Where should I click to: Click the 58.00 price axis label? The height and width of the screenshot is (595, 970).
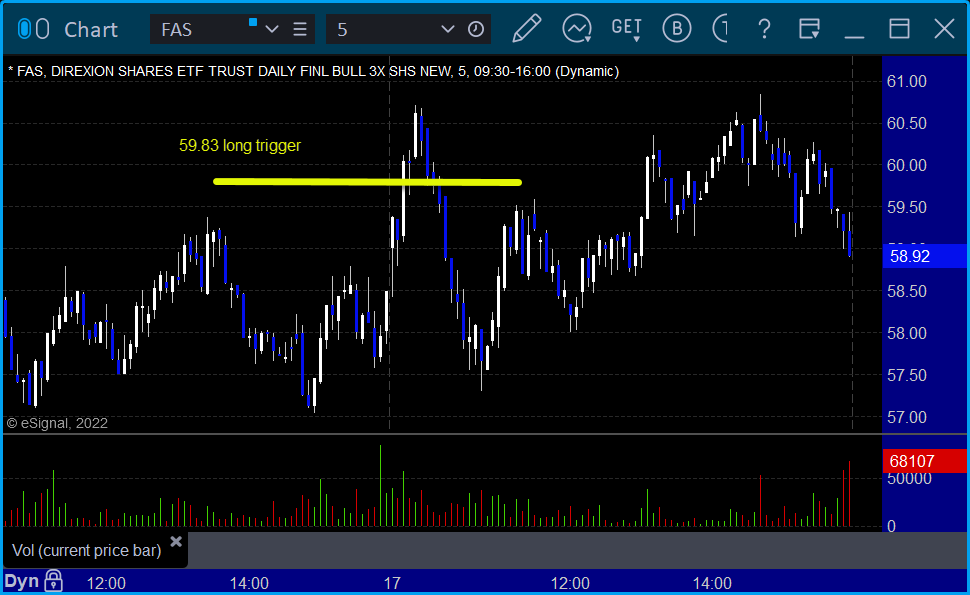pyautogui.click(x=907, y=333)
